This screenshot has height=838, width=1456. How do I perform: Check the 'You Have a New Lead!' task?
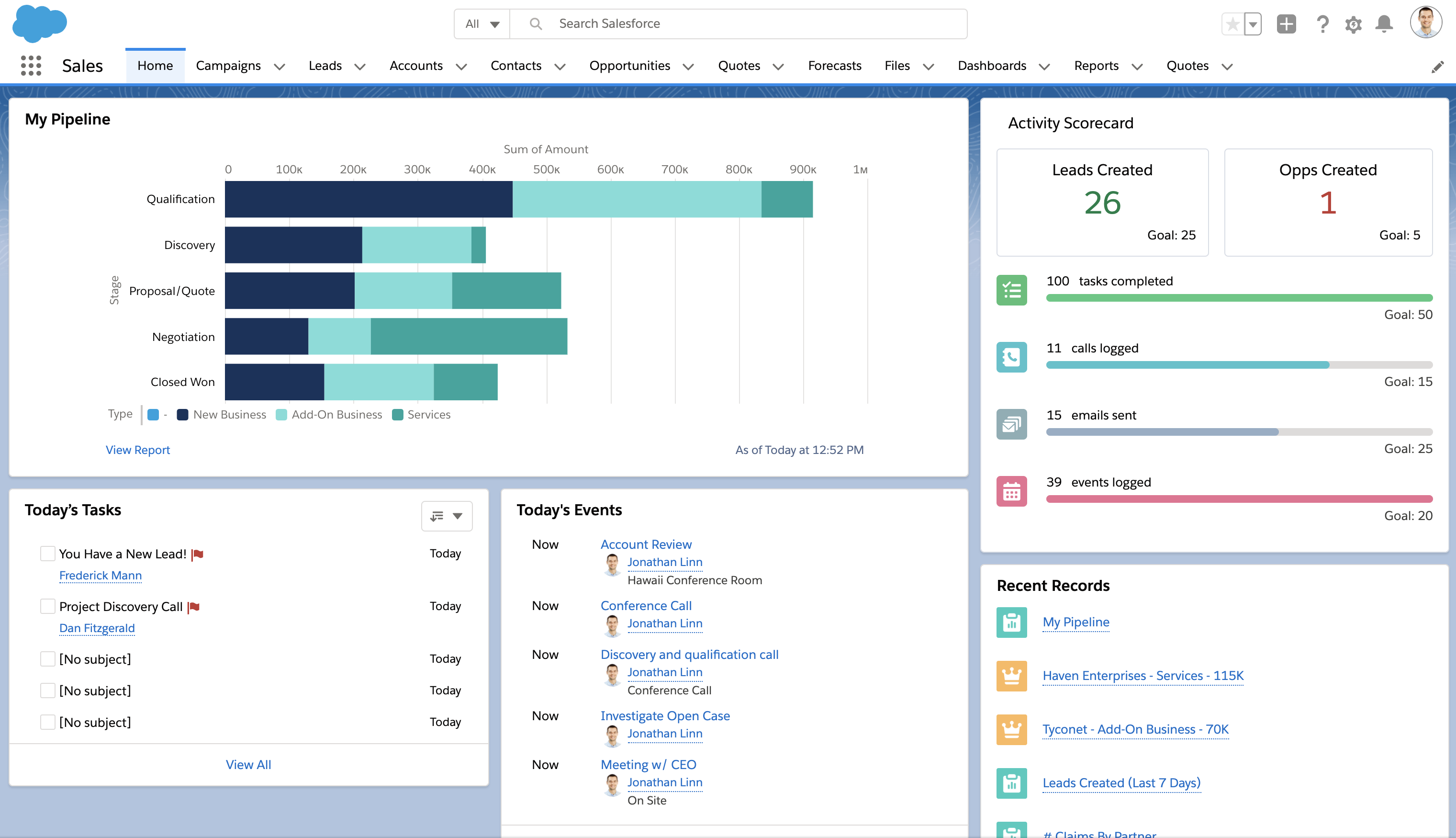48,554
